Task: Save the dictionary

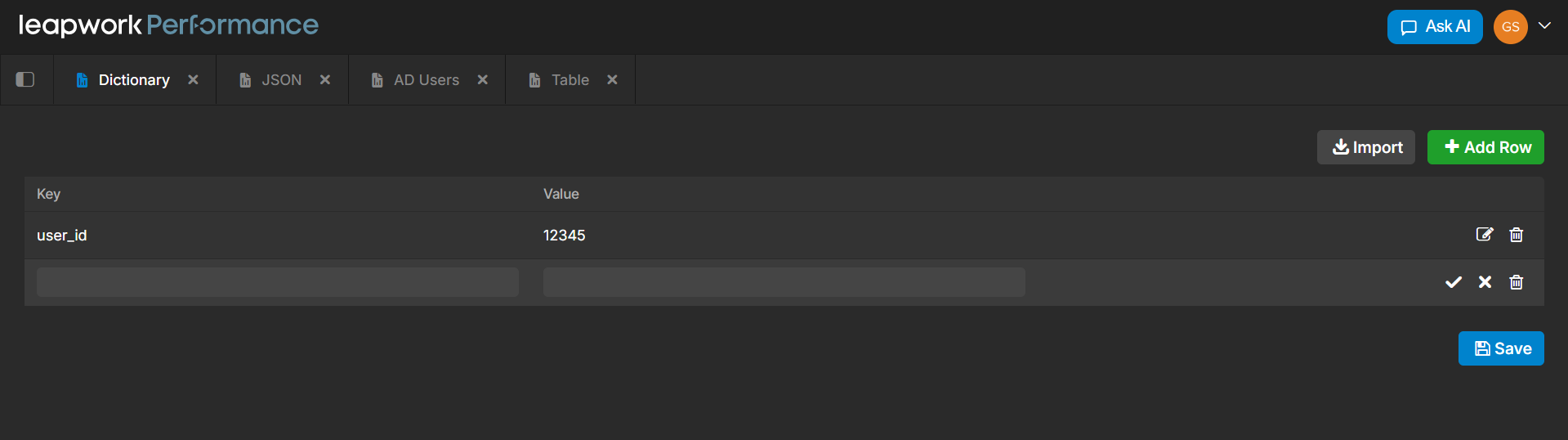Action: click(x=1500, y=348)
